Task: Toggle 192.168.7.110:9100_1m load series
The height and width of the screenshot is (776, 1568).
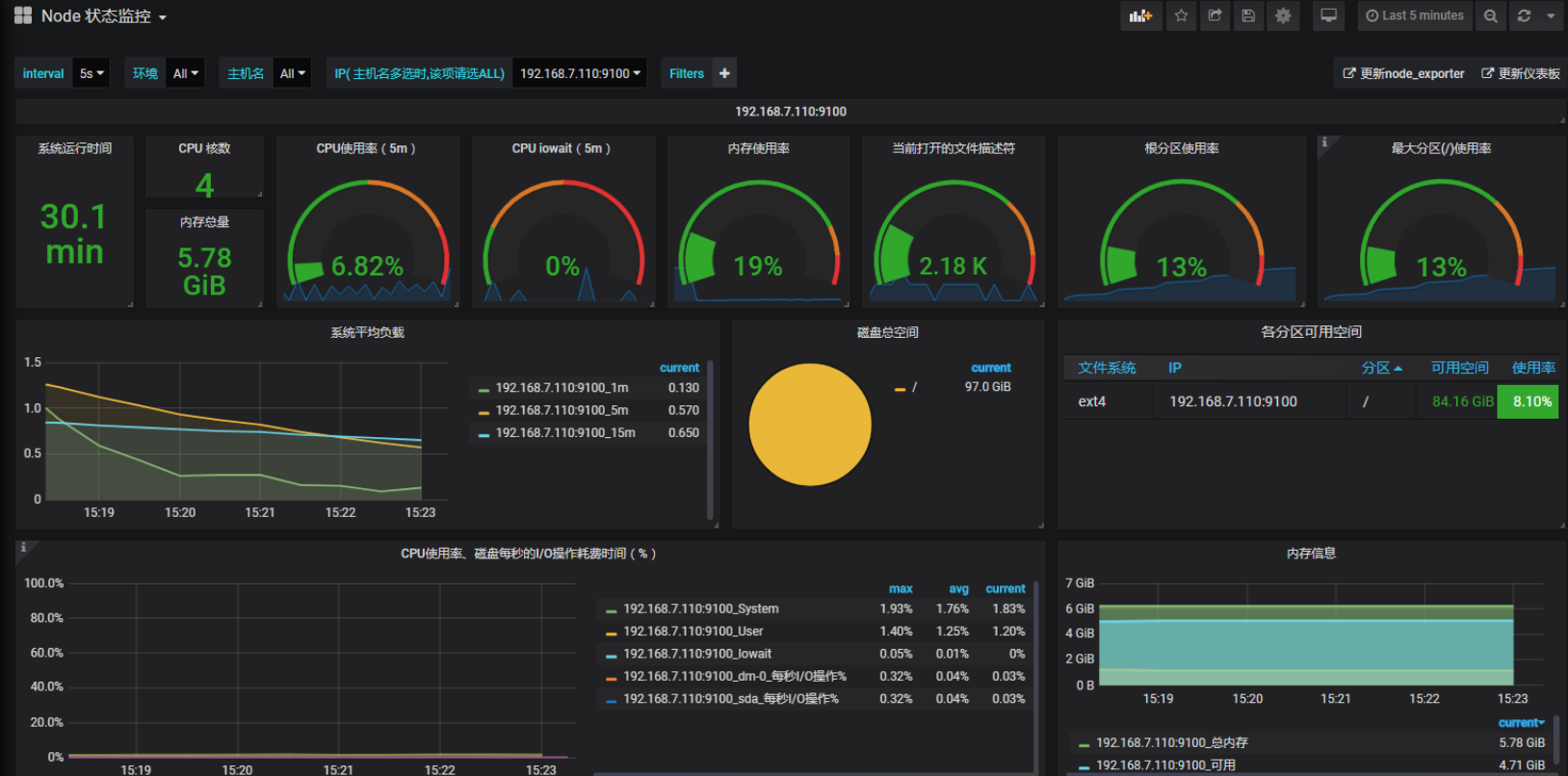Action: [562, 388]
